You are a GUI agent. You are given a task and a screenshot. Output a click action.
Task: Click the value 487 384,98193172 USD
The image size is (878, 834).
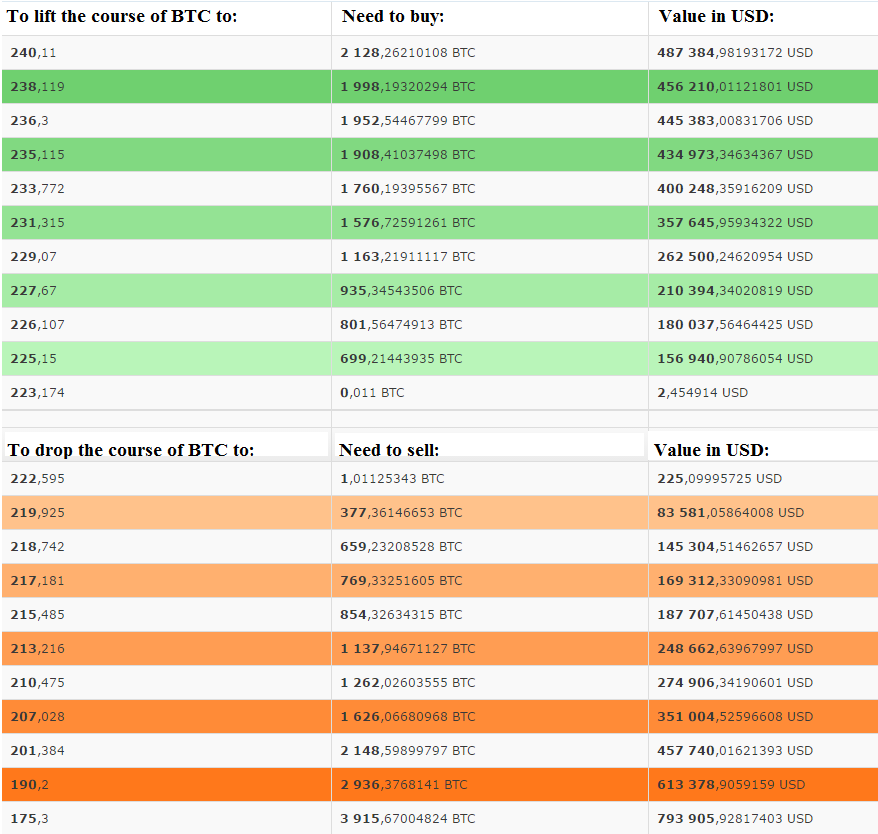pos(735,53)
